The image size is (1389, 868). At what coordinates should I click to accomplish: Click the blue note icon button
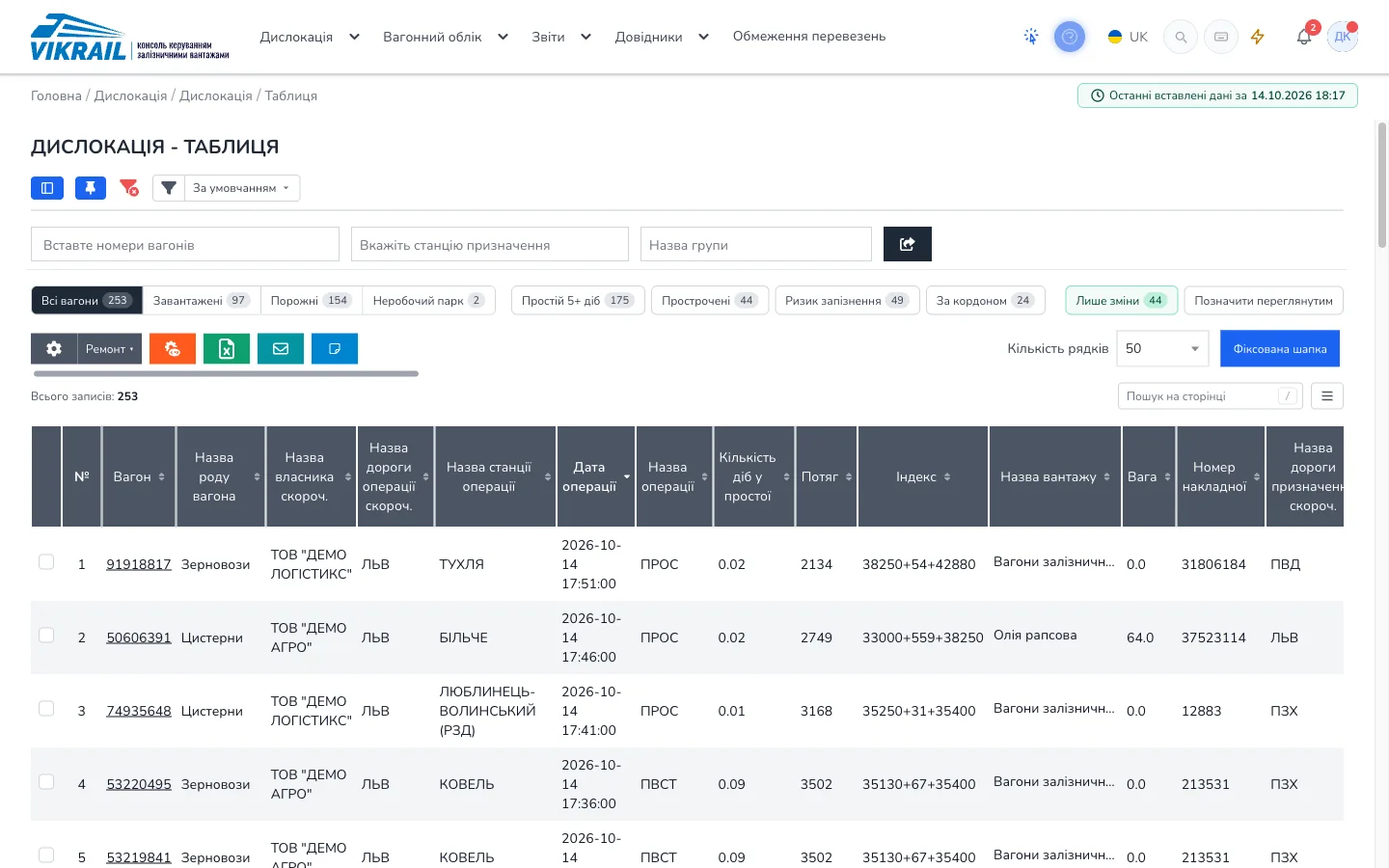[335, 349]
